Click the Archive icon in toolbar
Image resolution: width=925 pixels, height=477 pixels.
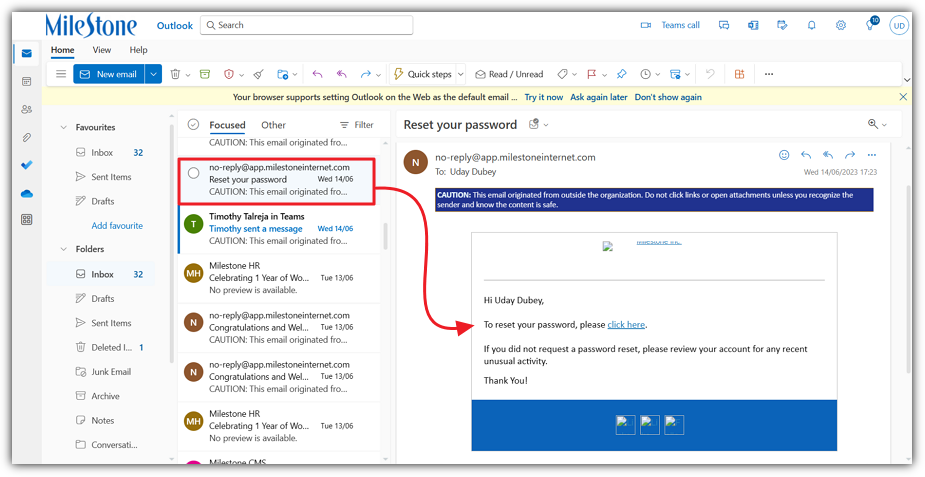click(x=205, y=74)
